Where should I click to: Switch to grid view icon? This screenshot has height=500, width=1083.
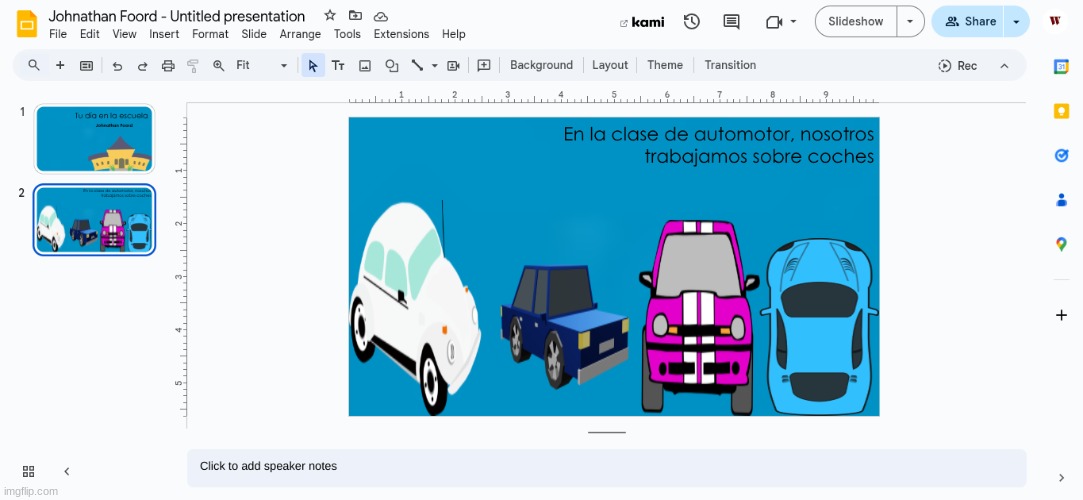[28, 472]
